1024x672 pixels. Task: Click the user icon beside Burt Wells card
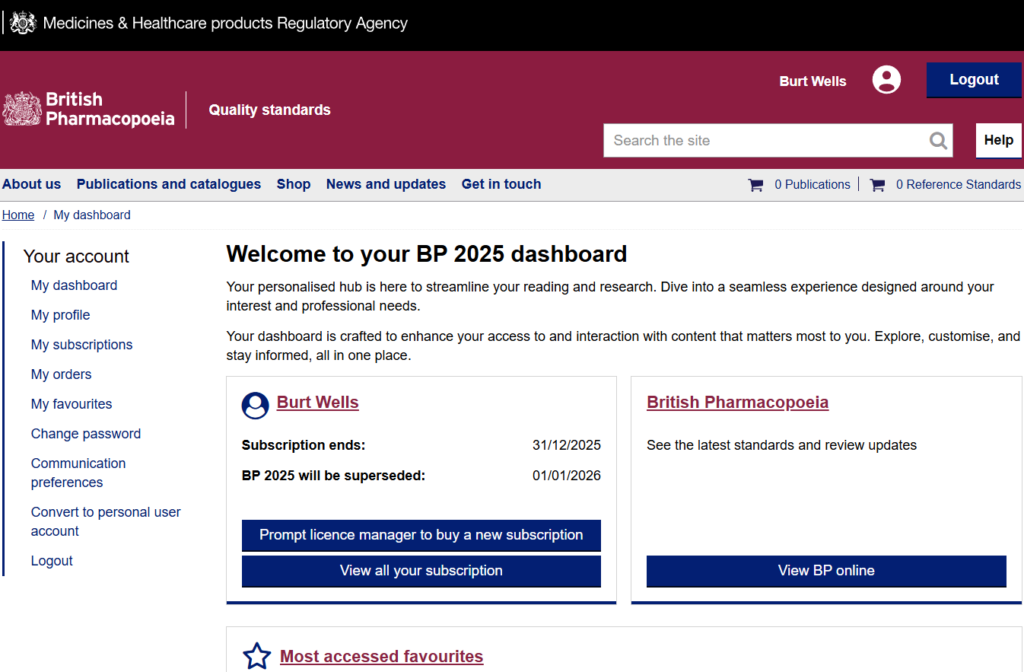(x=255, y=405)
